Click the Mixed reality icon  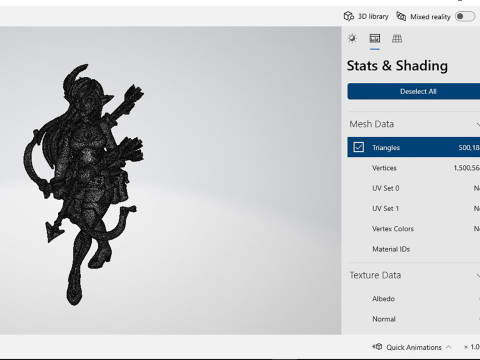point(401,16)
